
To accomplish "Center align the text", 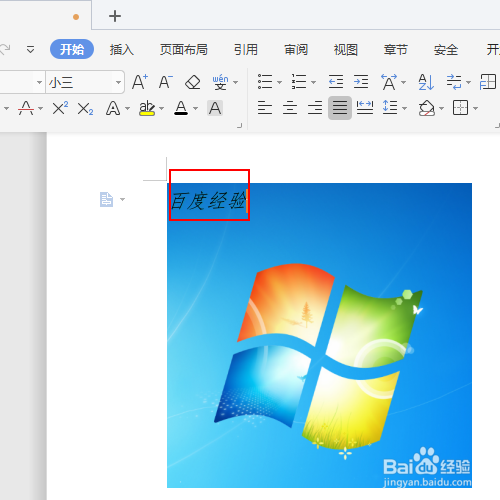I will click(290, 108).
